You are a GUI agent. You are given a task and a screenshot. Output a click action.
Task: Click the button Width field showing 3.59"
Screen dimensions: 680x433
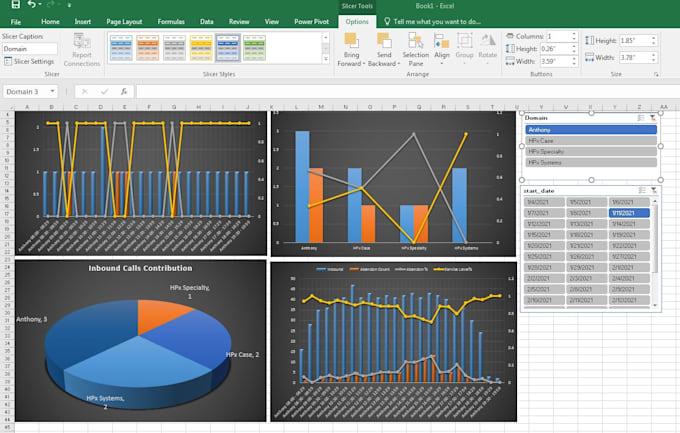tap(555, 61)
